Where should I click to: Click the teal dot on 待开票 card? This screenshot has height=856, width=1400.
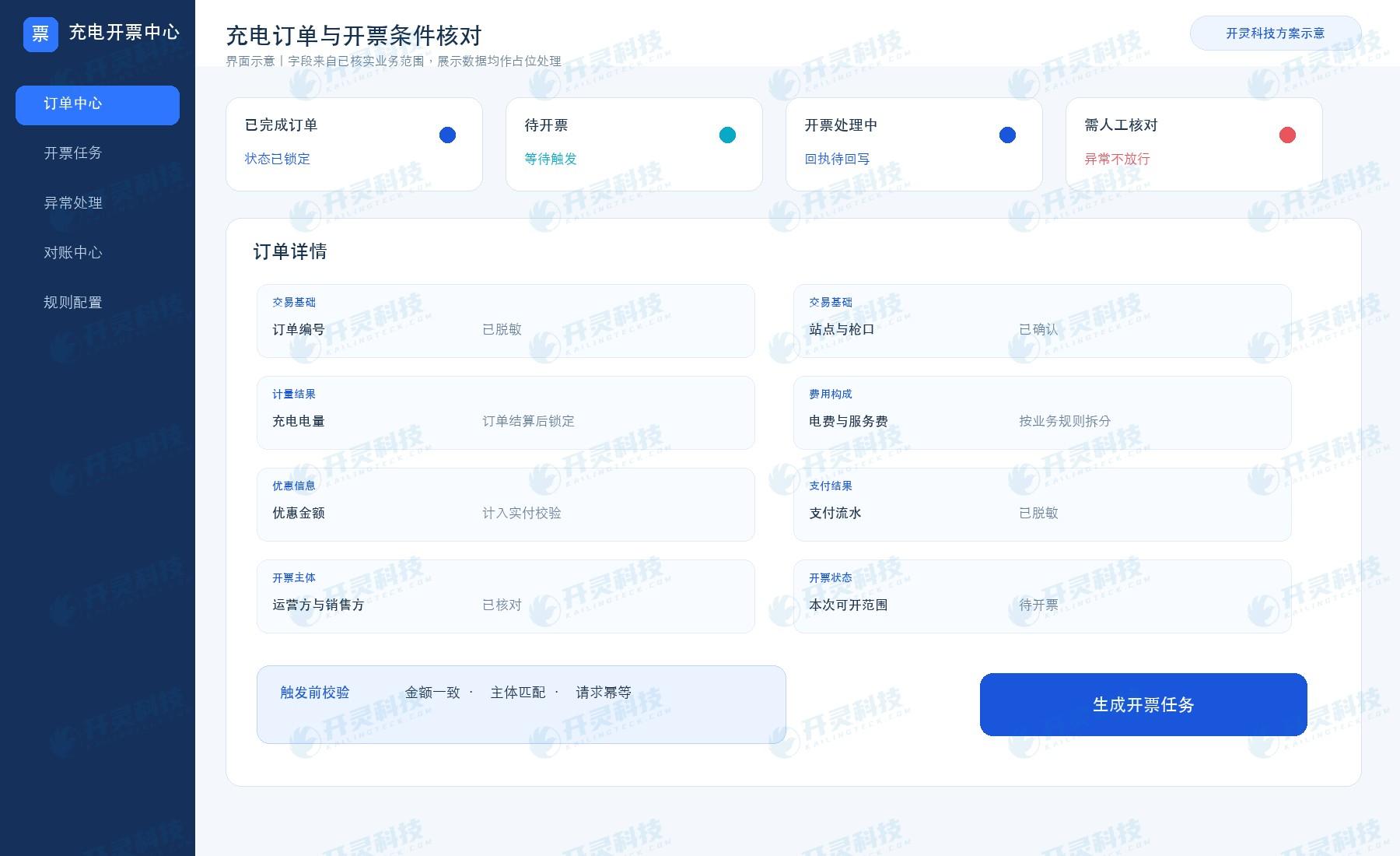click(727, 135)
